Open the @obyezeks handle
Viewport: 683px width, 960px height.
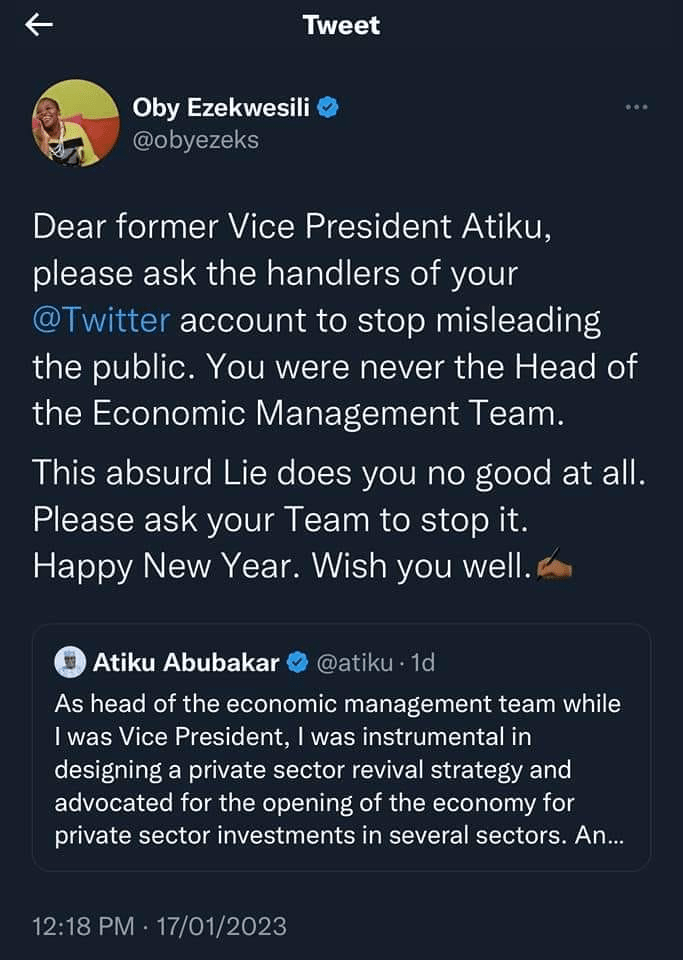click(x=196, y=139)
